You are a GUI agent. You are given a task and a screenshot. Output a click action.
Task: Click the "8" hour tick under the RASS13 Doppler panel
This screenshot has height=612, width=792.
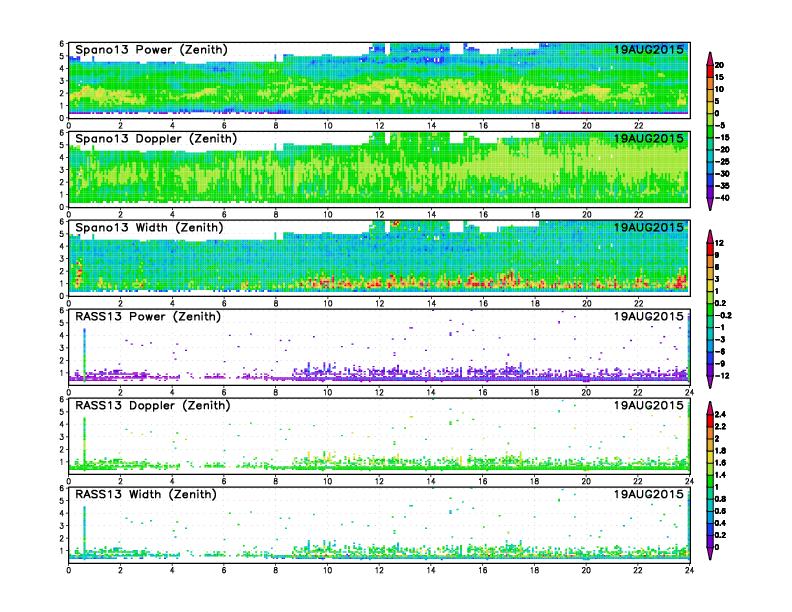(276, 481)
